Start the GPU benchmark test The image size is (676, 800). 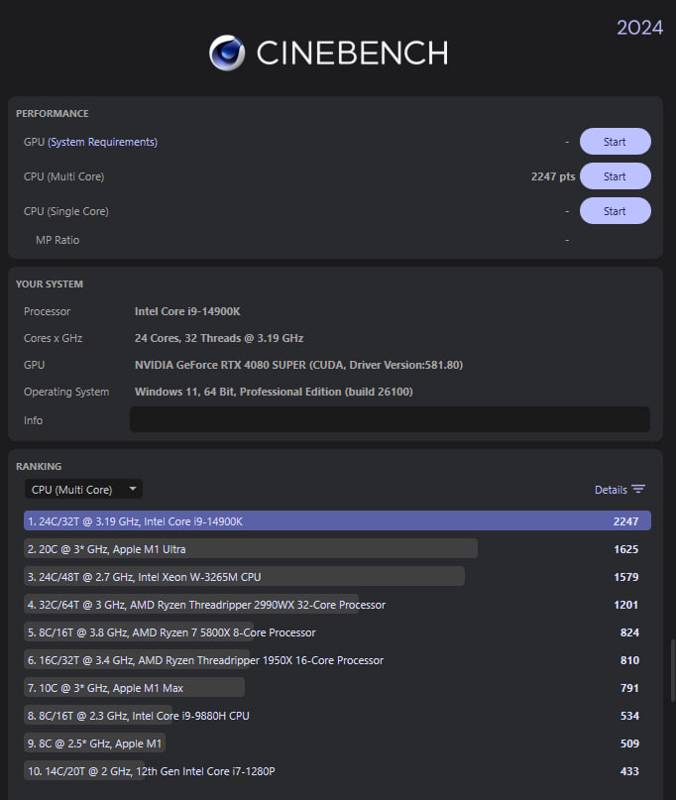tap(614, 142)
